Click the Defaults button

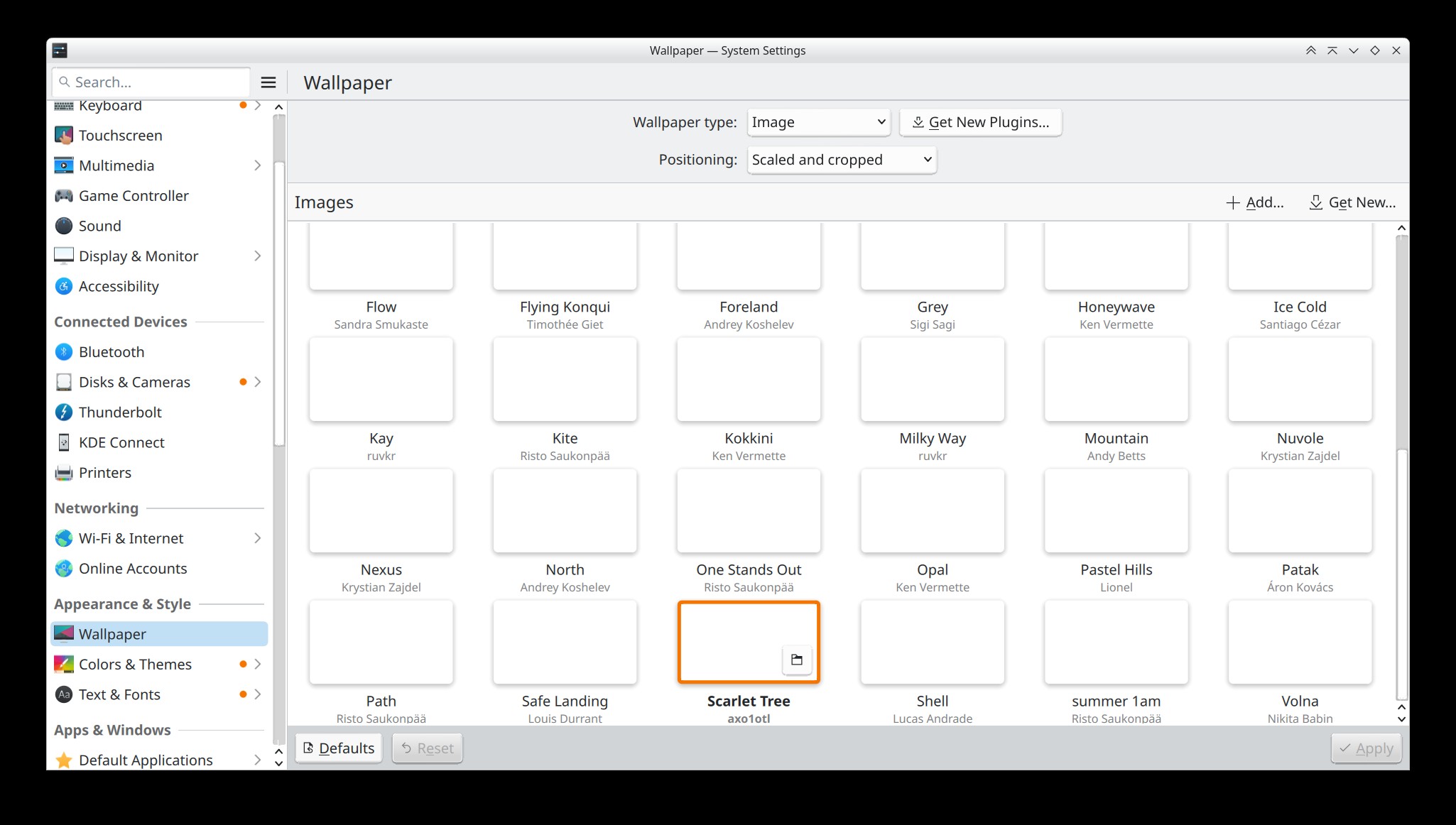[339, 748]
